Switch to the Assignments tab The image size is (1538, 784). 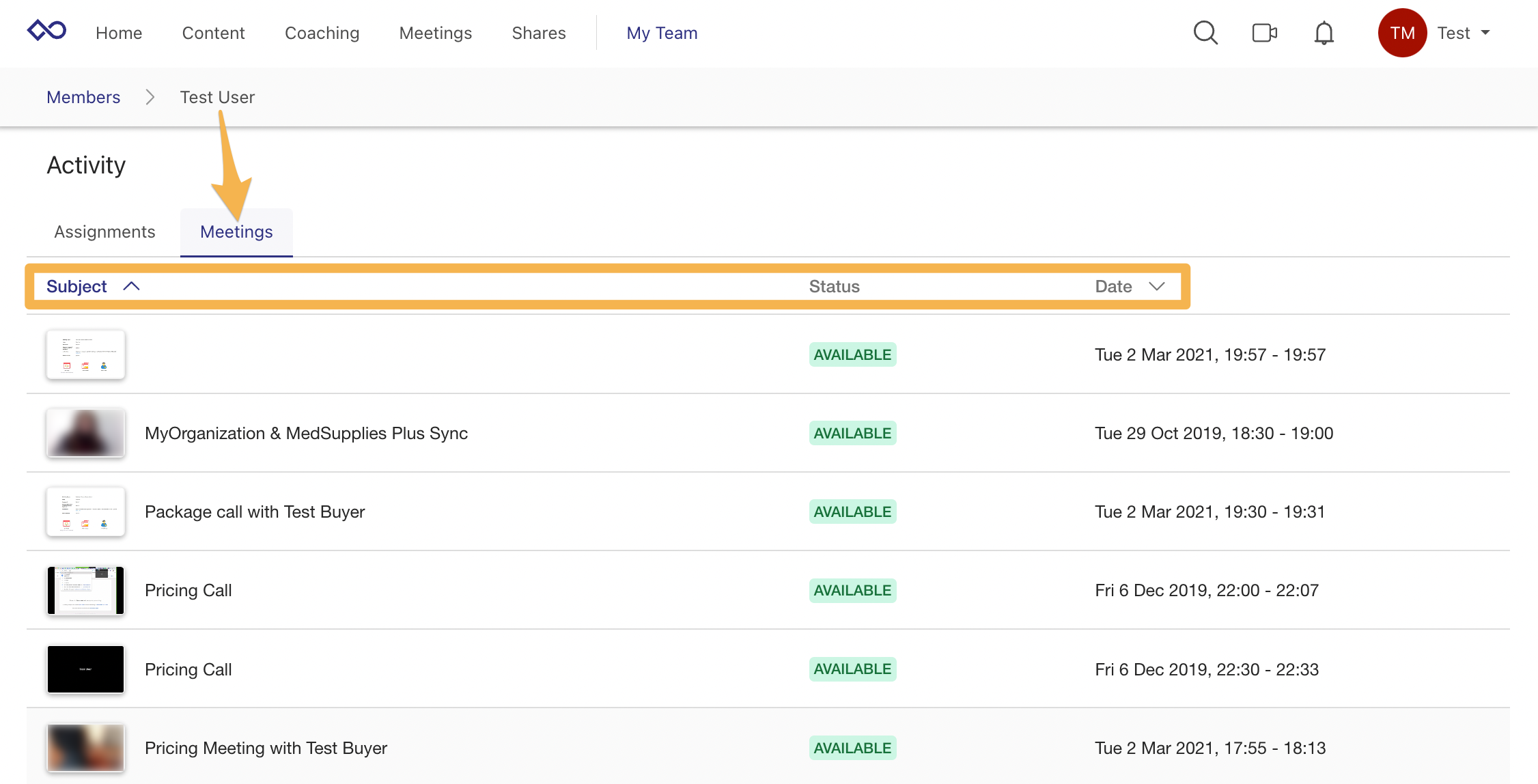tap(104, 232)
